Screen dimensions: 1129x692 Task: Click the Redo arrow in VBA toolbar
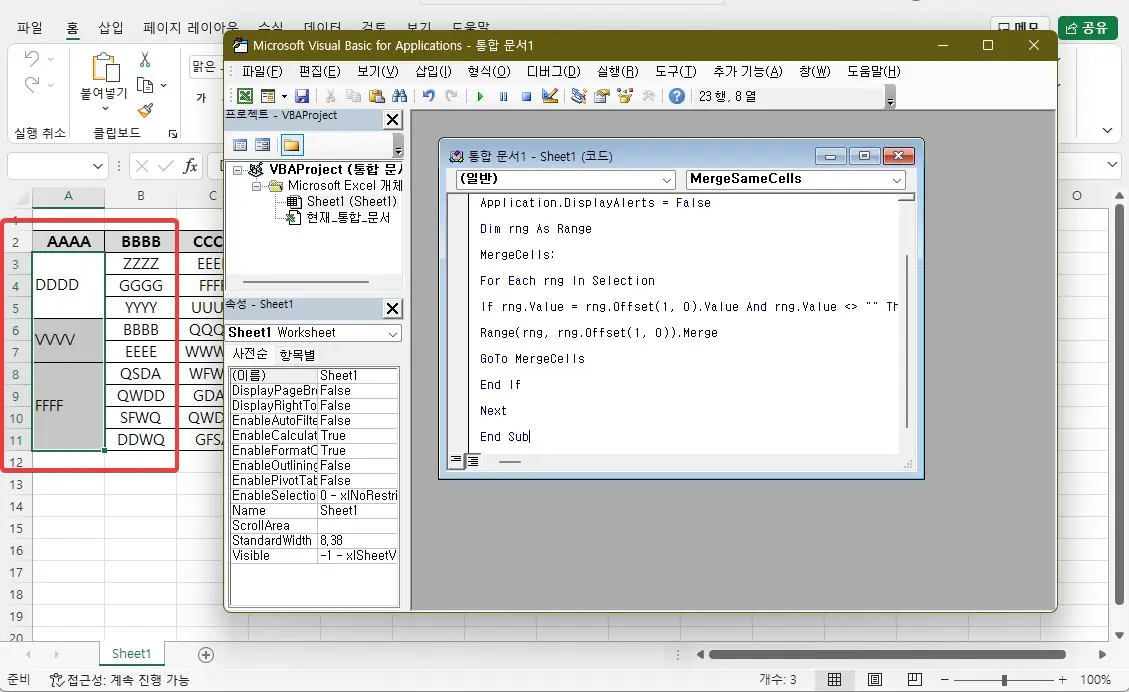pyautogui.click(x=451, y=96)
